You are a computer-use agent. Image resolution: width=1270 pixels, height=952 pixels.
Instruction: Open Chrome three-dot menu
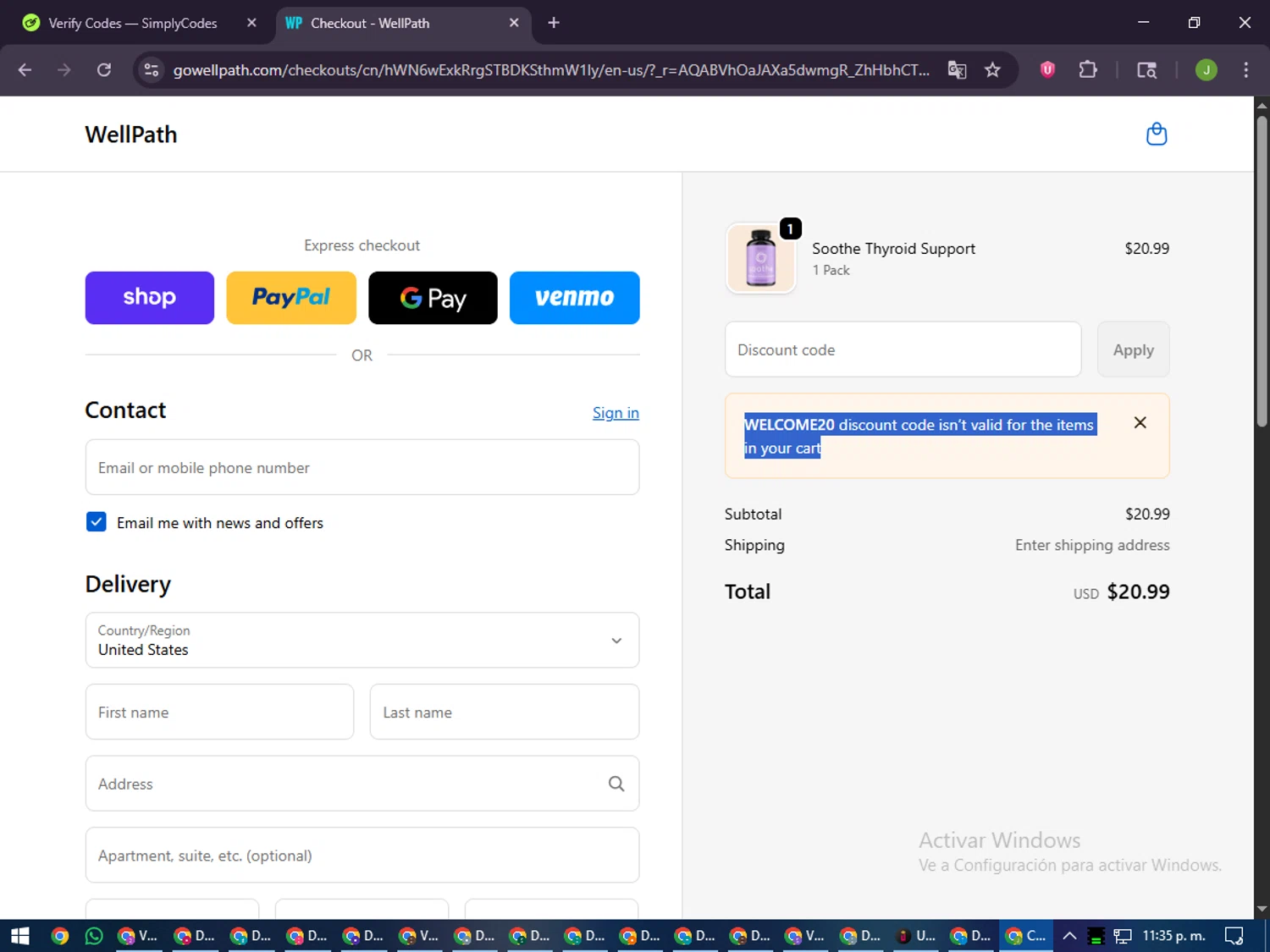[x=1245, y=69]
